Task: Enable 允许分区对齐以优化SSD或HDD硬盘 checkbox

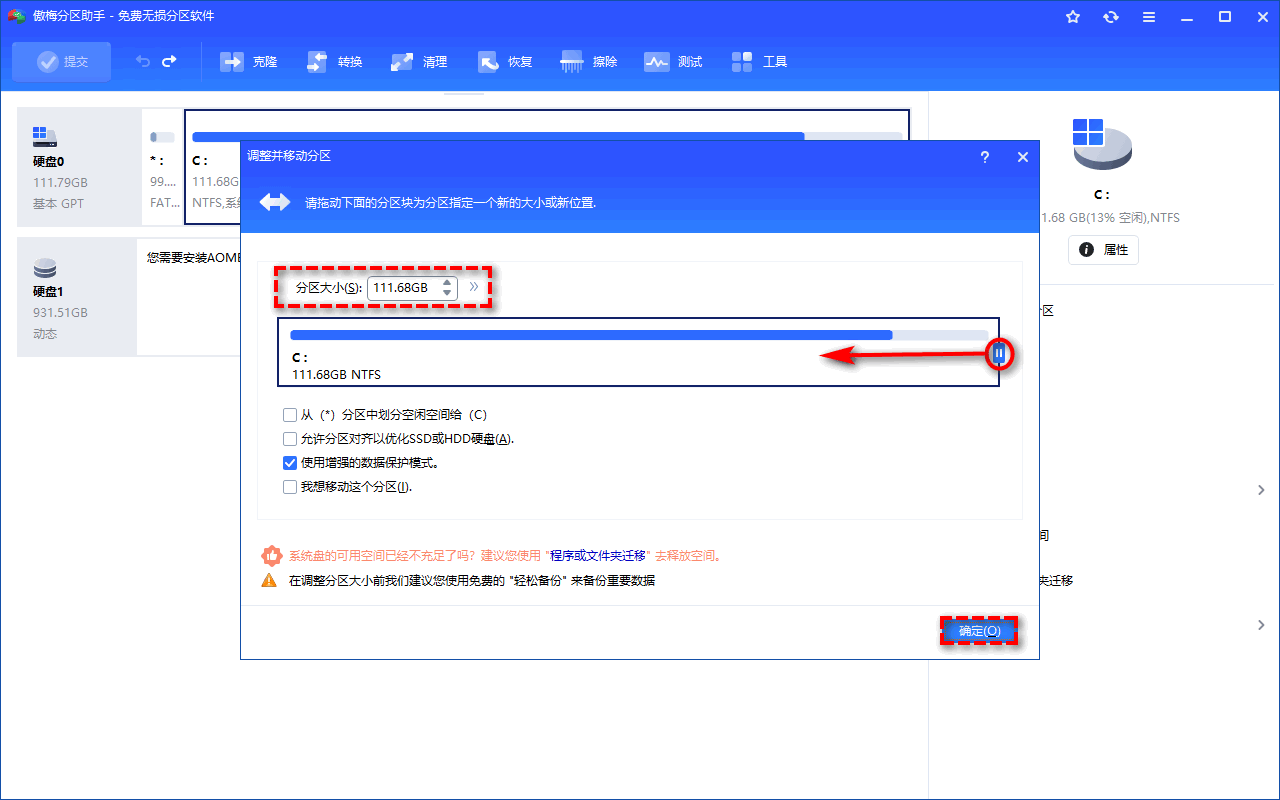Action: click(x=290, y=439)
